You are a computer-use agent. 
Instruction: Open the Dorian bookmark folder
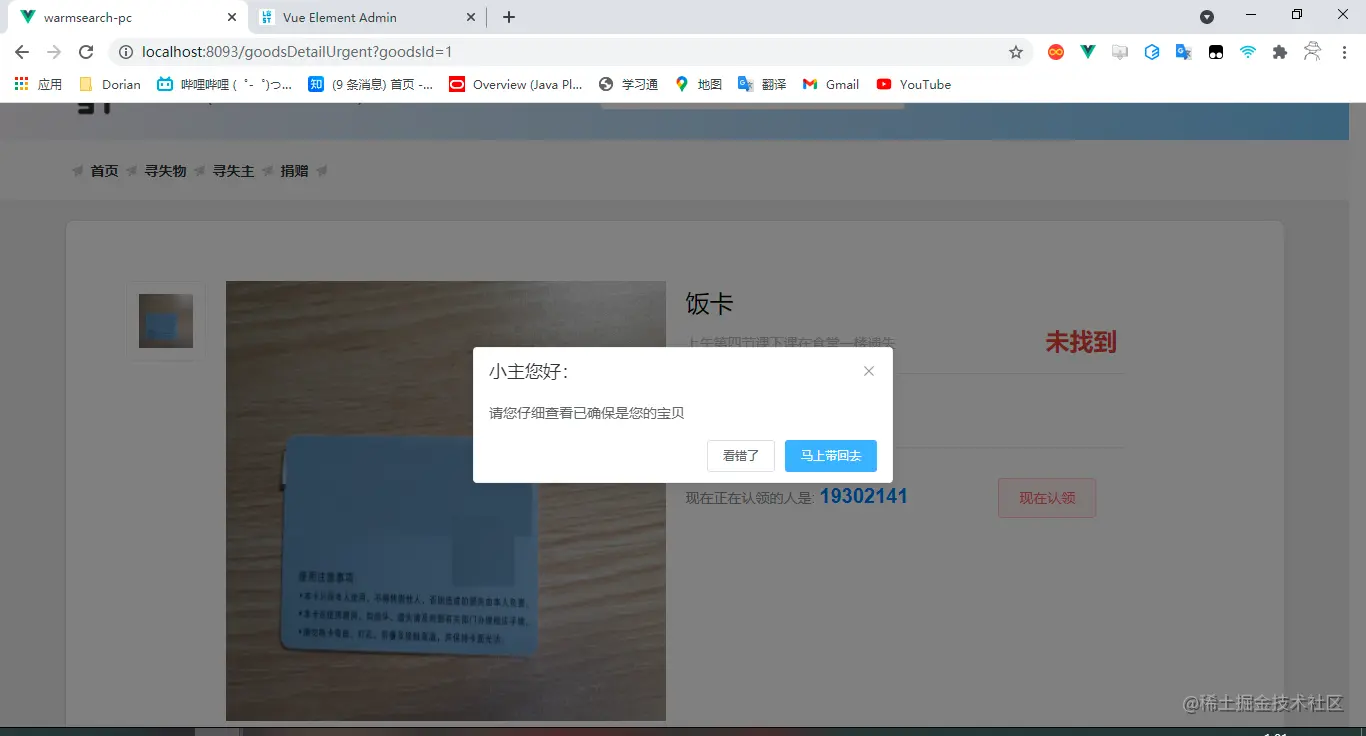(x=110, y=84)
